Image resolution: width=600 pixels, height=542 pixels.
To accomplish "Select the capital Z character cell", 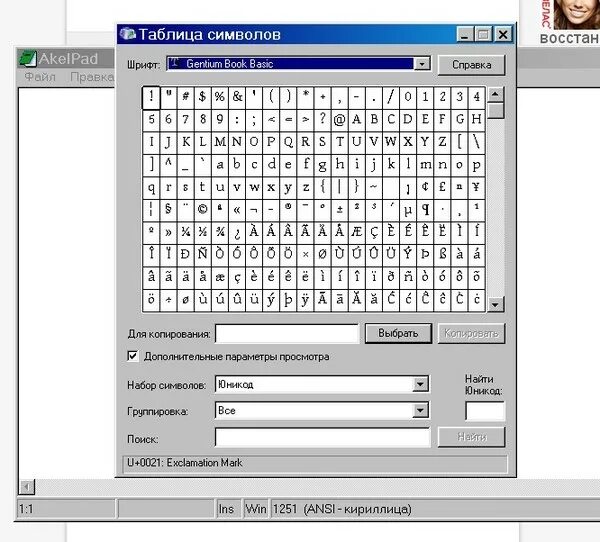I will 442,142.
